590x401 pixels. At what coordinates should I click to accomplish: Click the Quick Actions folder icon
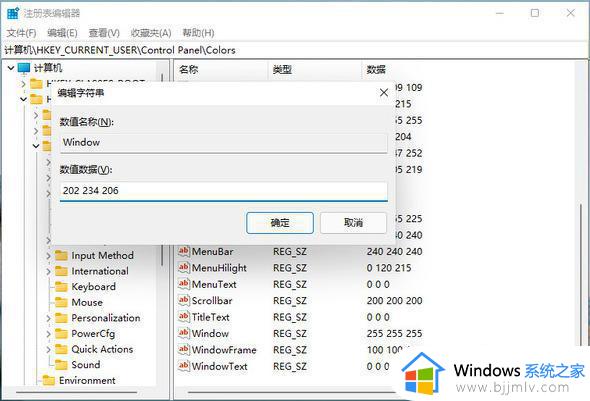61,349
